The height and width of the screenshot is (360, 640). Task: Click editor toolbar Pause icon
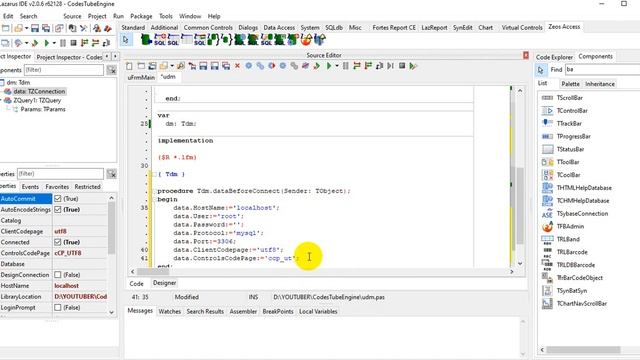pos(345,66)
